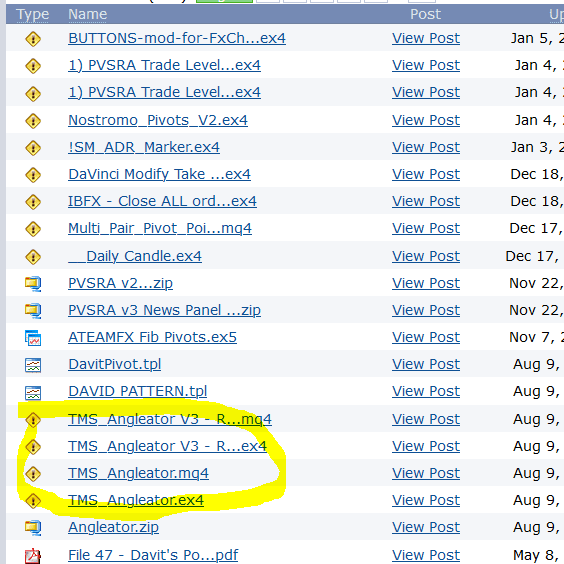
Task: Open the __Daily Candle.ex4 attachment
Action: tap(135, 256)
